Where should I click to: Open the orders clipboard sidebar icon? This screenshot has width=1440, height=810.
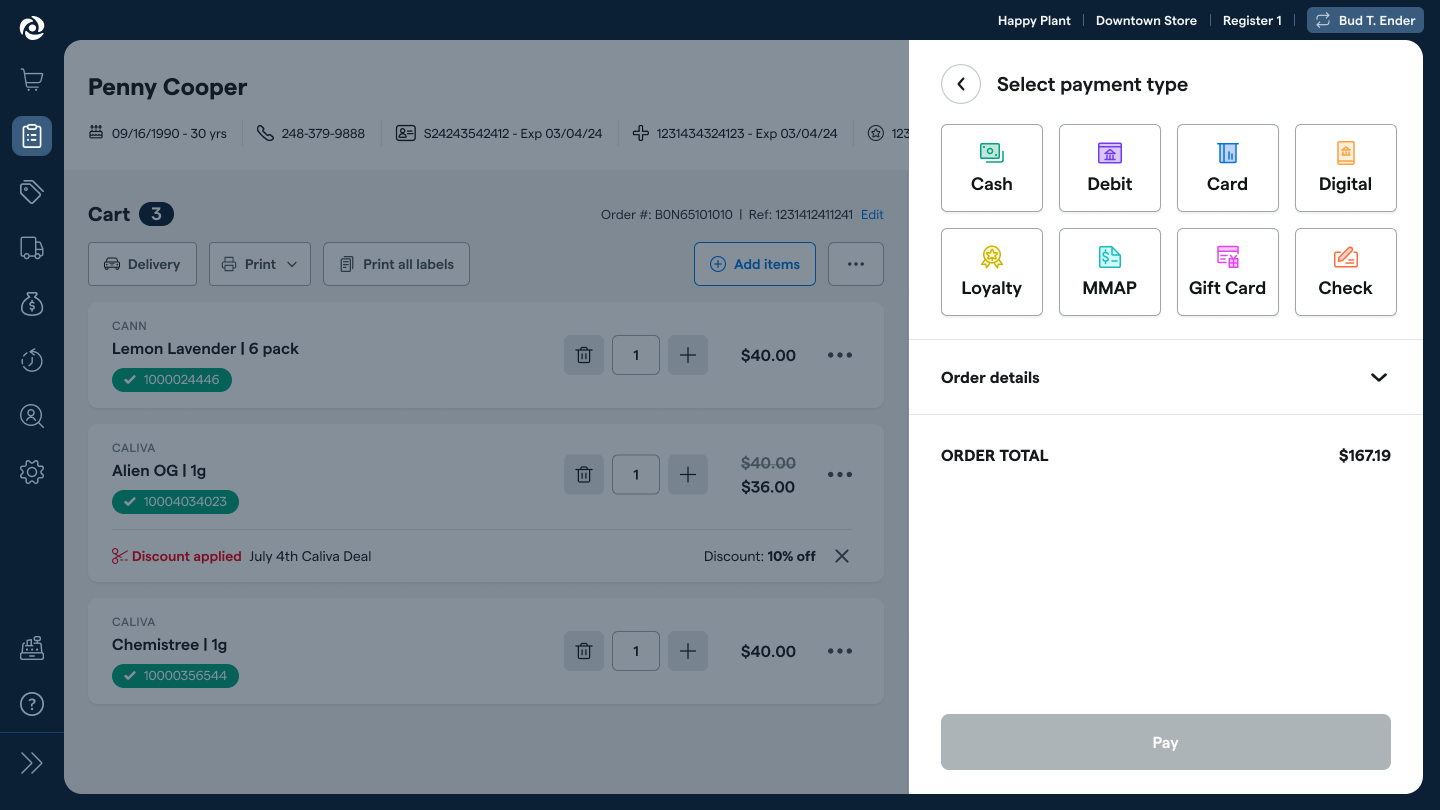click(x=32, y=136)
